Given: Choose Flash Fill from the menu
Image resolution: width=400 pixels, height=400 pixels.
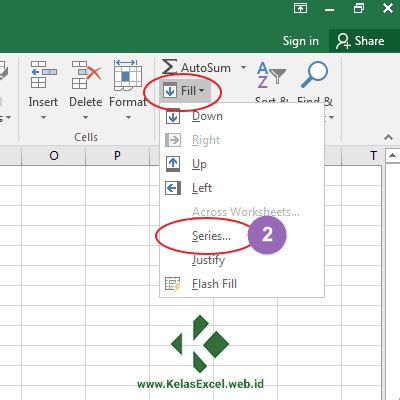Looking at the screenshot, I should click(x=242, y=284).
